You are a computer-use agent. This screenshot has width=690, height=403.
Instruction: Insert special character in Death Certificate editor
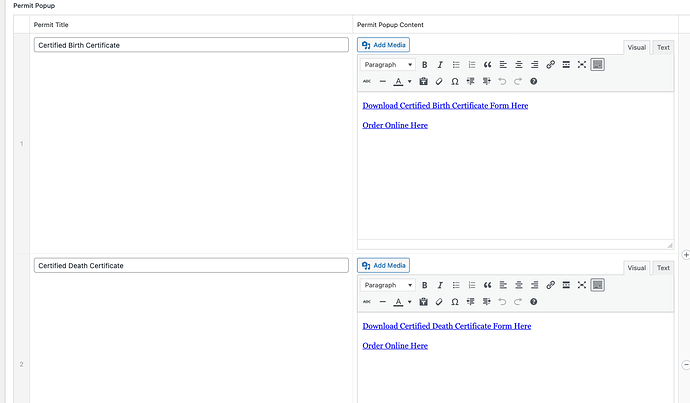455,302
